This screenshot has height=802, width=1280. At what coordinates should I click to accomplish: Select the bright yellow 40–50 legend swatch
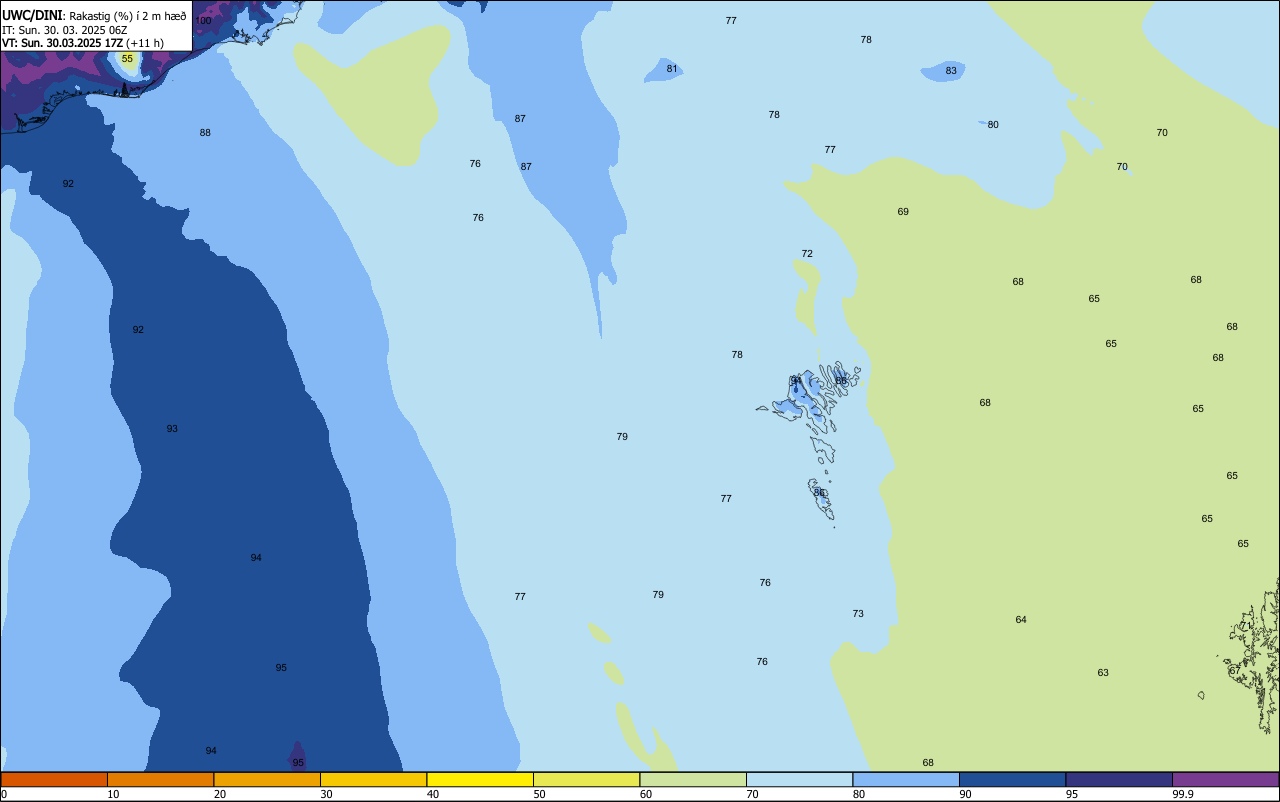(x=480, y=779)
